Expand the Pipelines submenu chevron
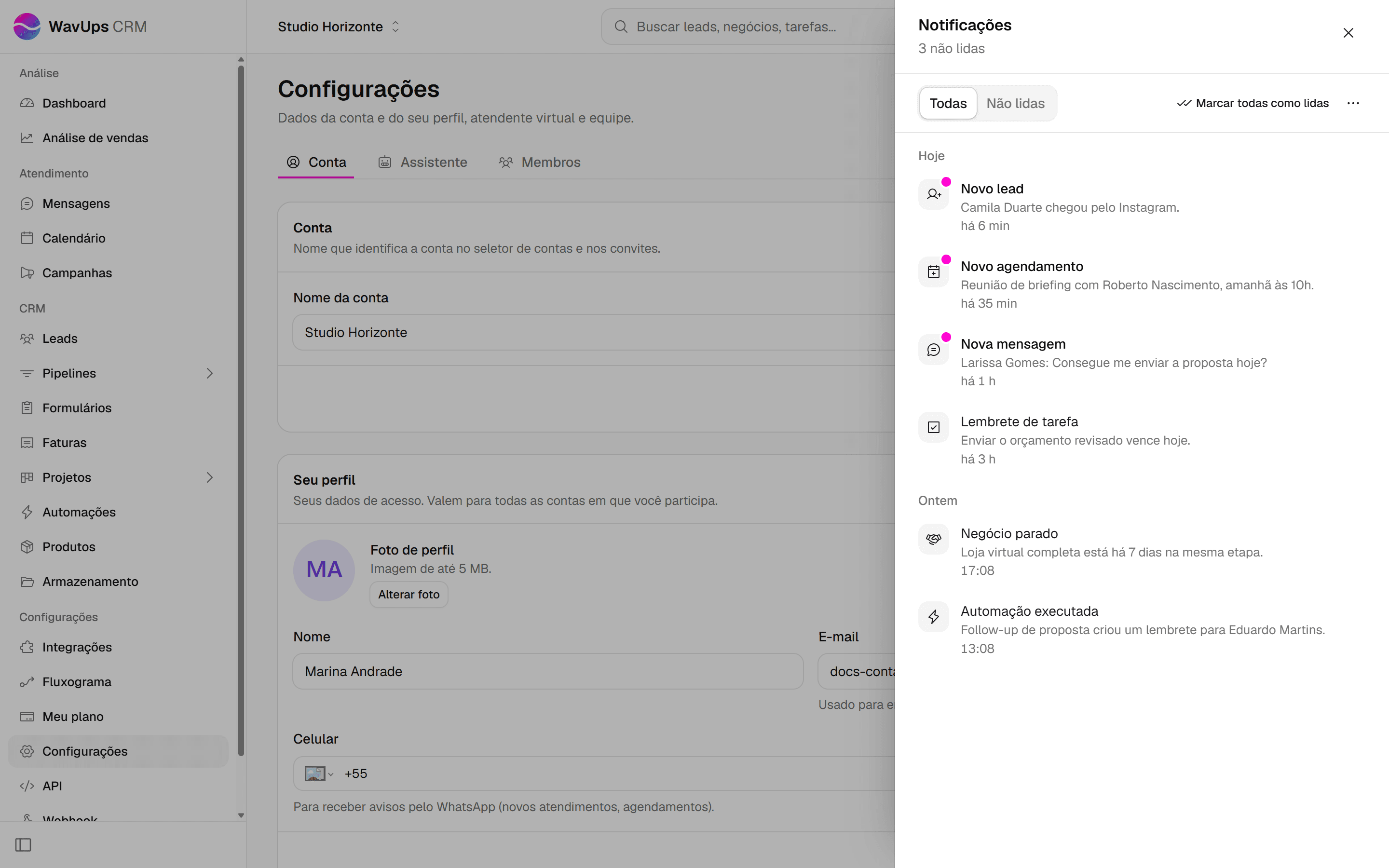 click(209, 373)
